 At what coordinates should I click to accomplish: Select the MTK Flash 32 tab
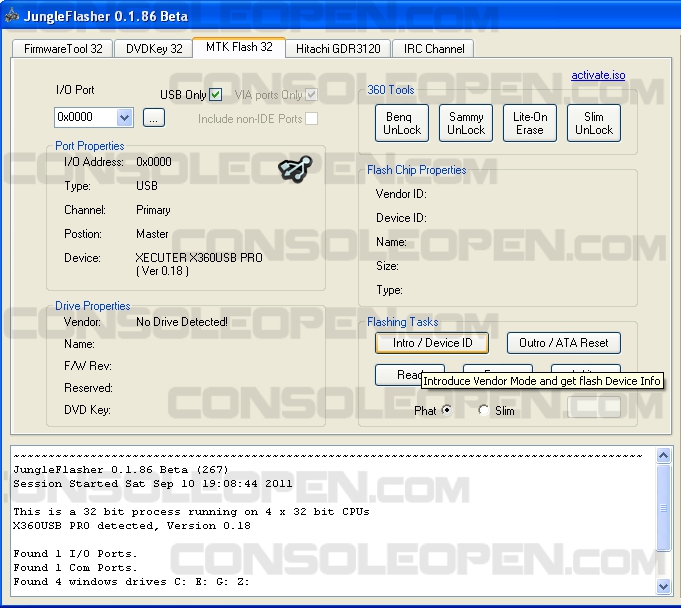point(239,47)
